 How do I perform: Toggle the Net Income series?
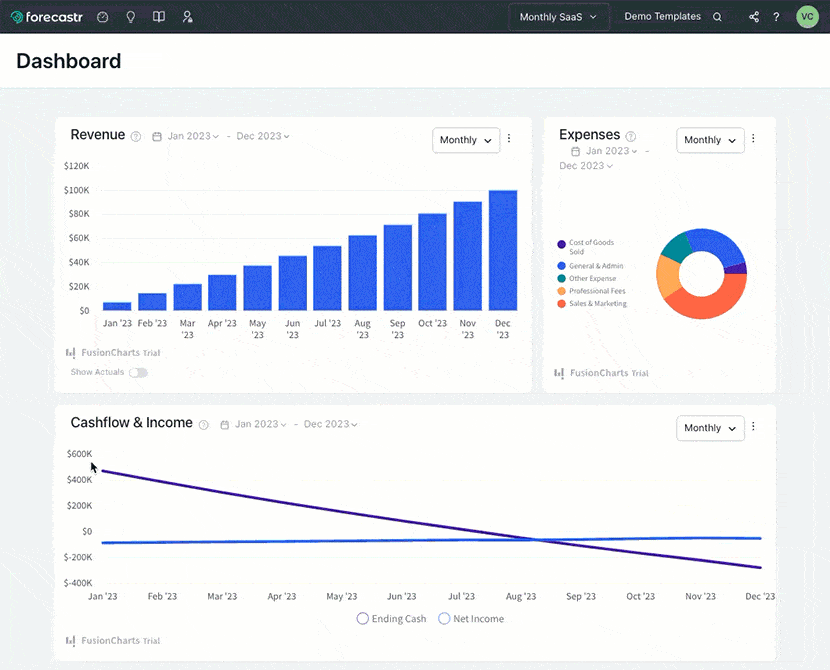point(471,619)
